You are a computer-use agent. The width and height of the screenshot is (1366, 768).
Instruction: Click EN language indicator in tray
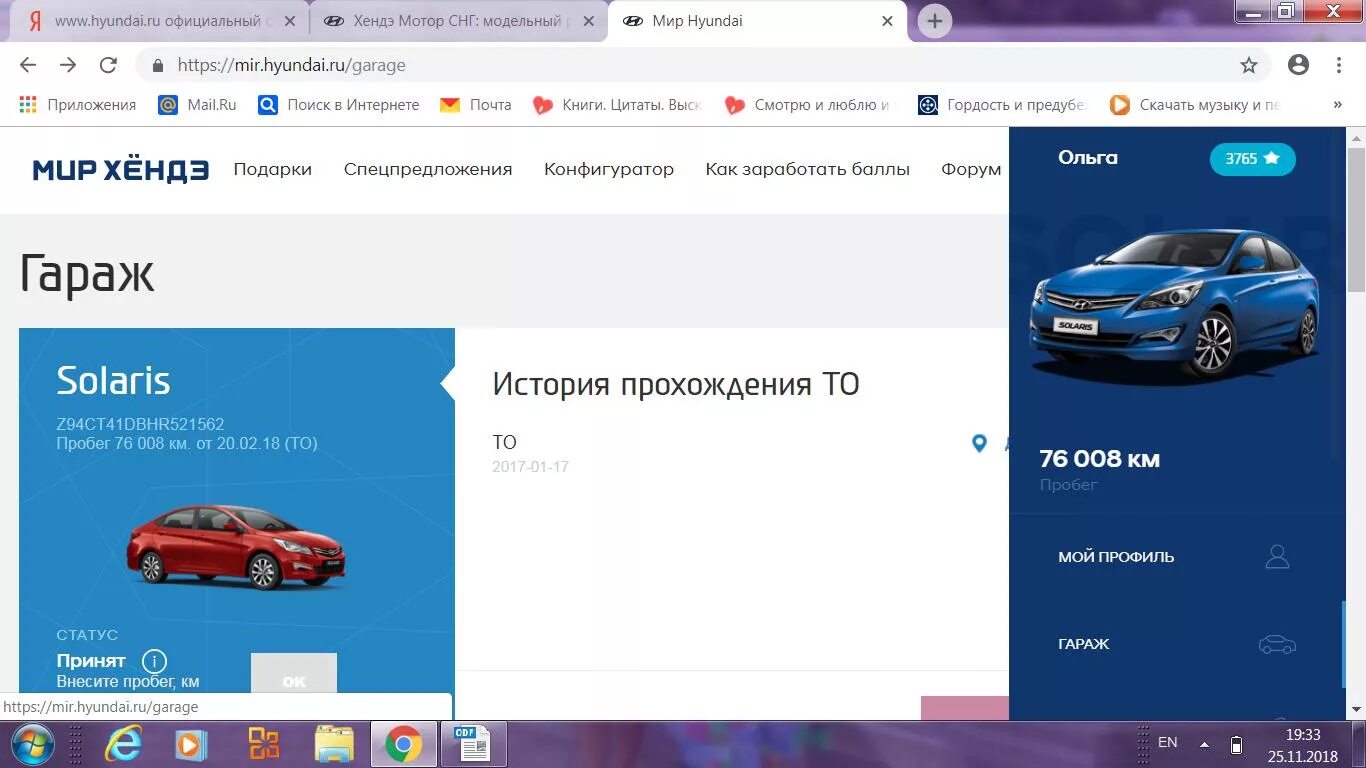(x=1167, y=743)
